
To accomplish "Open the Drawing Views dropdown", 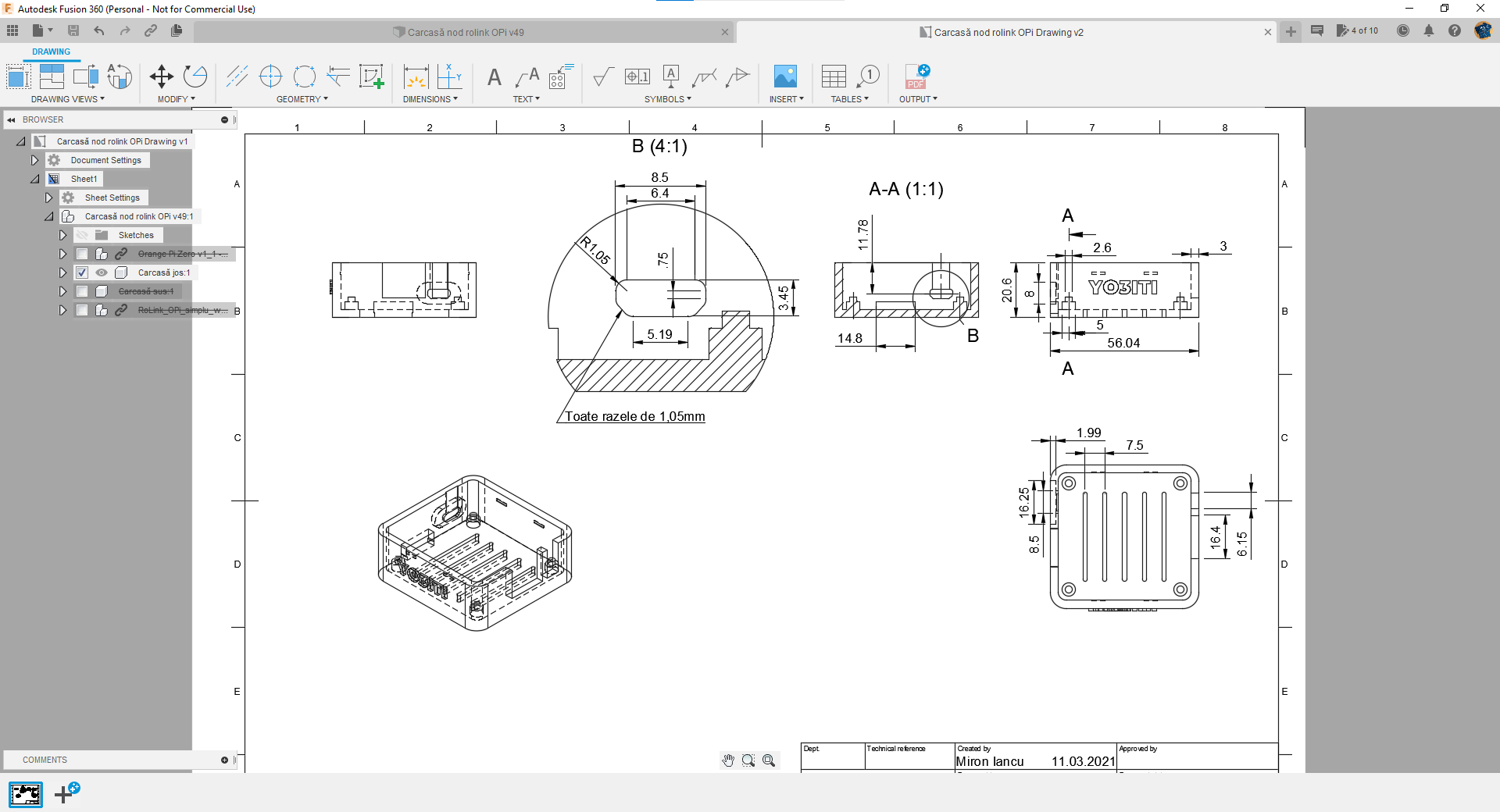I will coord(68,99).
